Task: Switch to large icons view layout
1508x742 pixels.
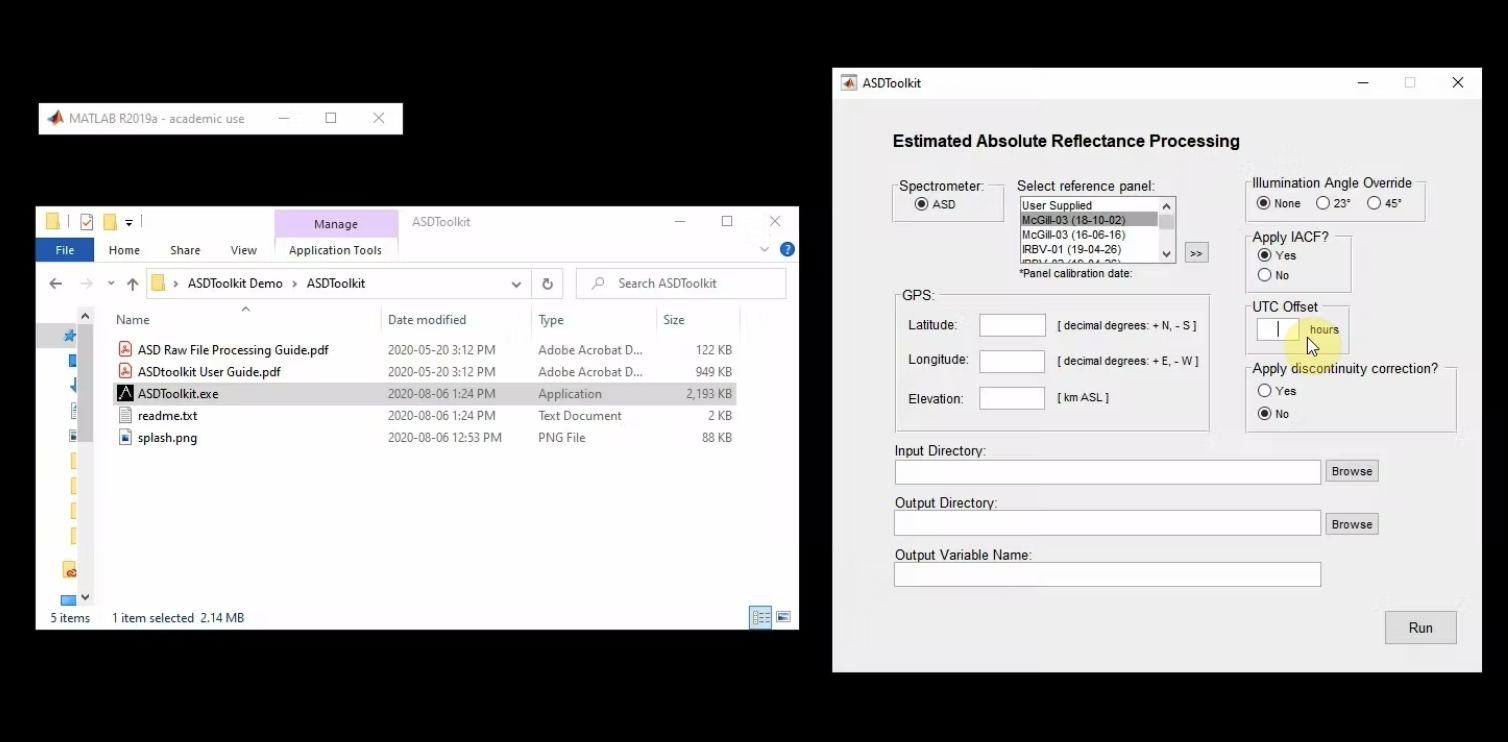Action: tap(783, 618)
